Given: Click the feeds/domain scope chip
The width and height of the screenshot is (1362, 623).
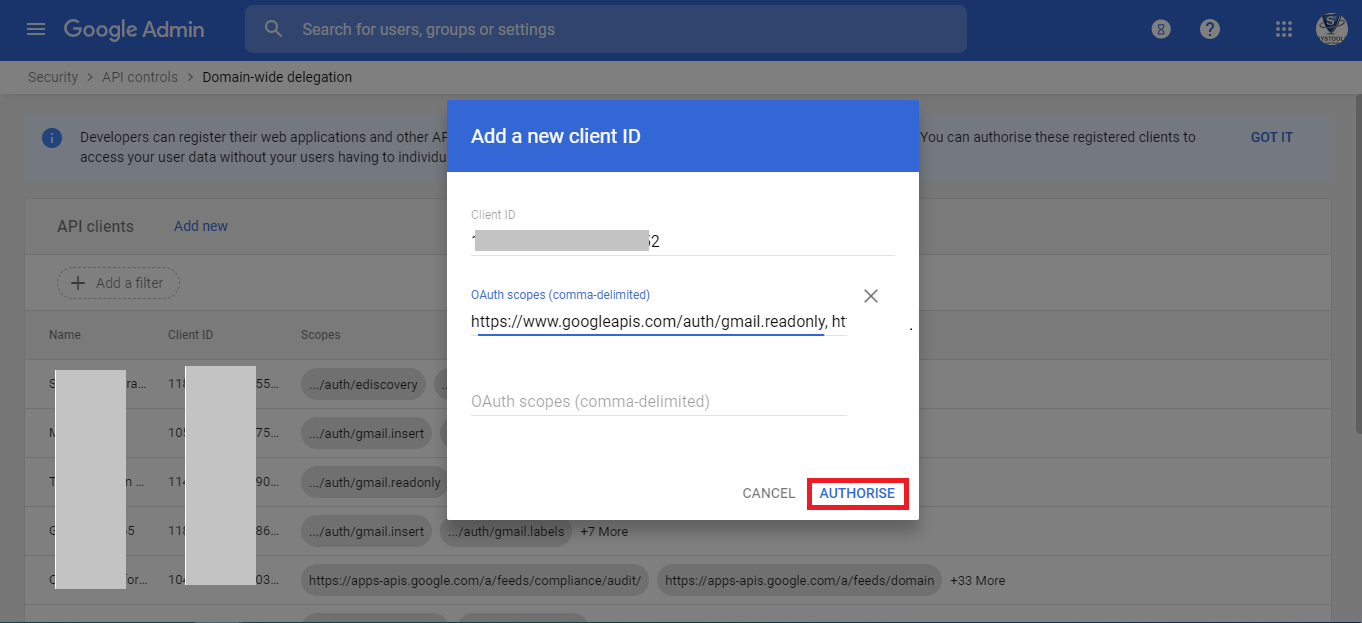Looking at the screenshot, I should click(x=799, y=581).
